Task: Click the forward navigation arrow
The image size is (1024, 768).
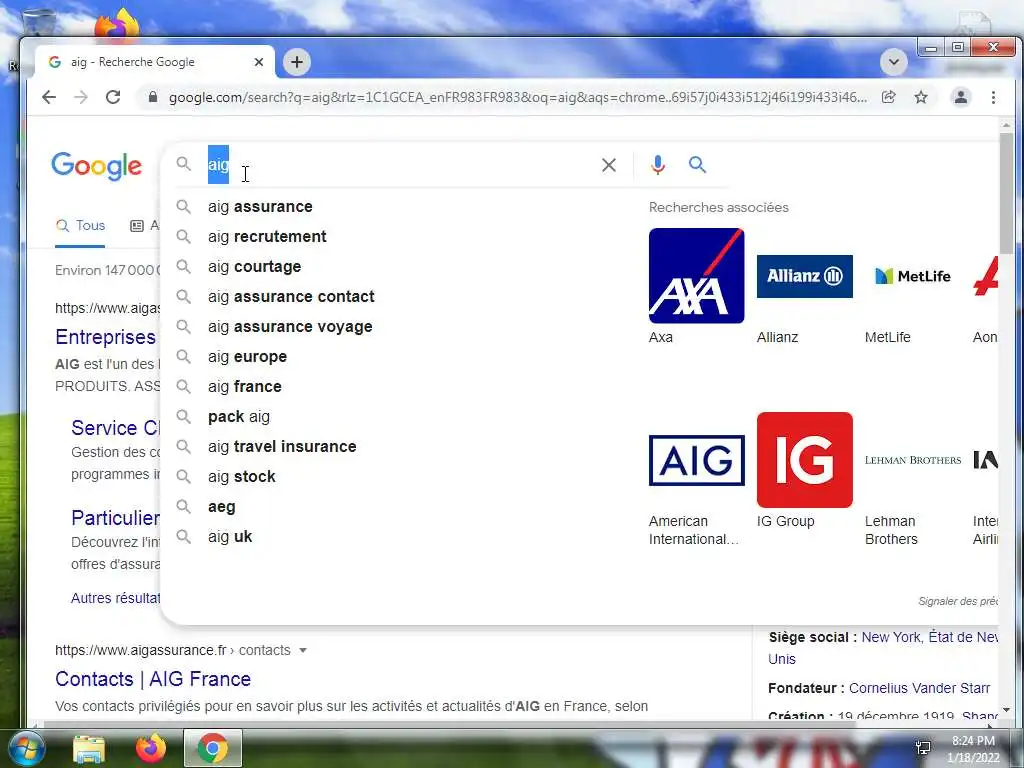Action: (81, 97)
